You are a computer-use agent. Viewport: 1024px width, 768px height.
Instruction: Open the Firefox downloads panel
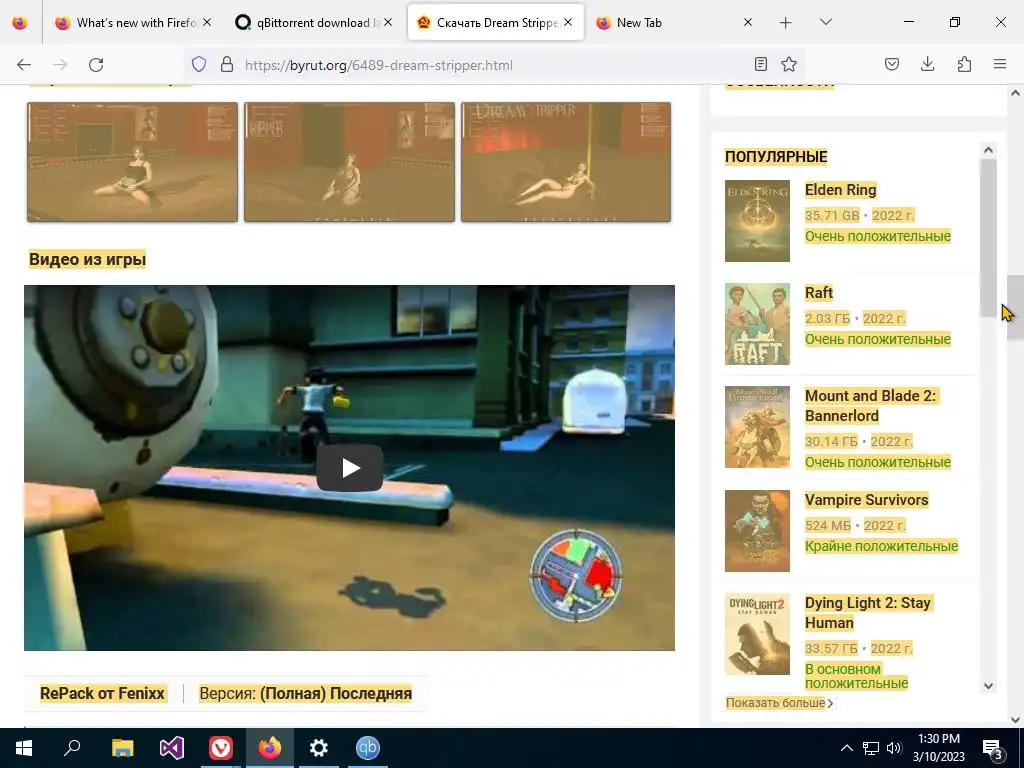[x=927, y=64]
